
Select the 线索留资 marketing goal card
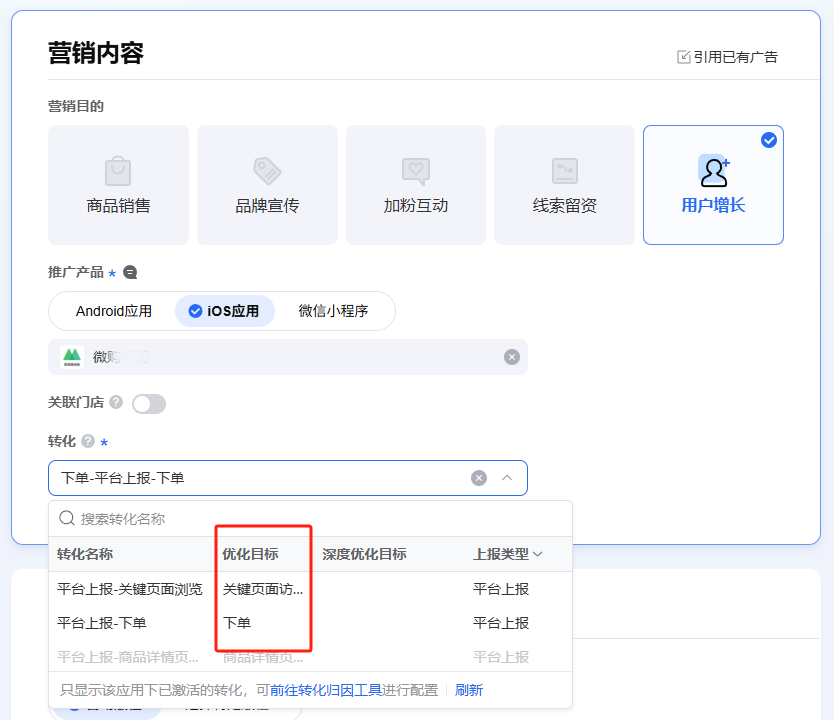564,185
